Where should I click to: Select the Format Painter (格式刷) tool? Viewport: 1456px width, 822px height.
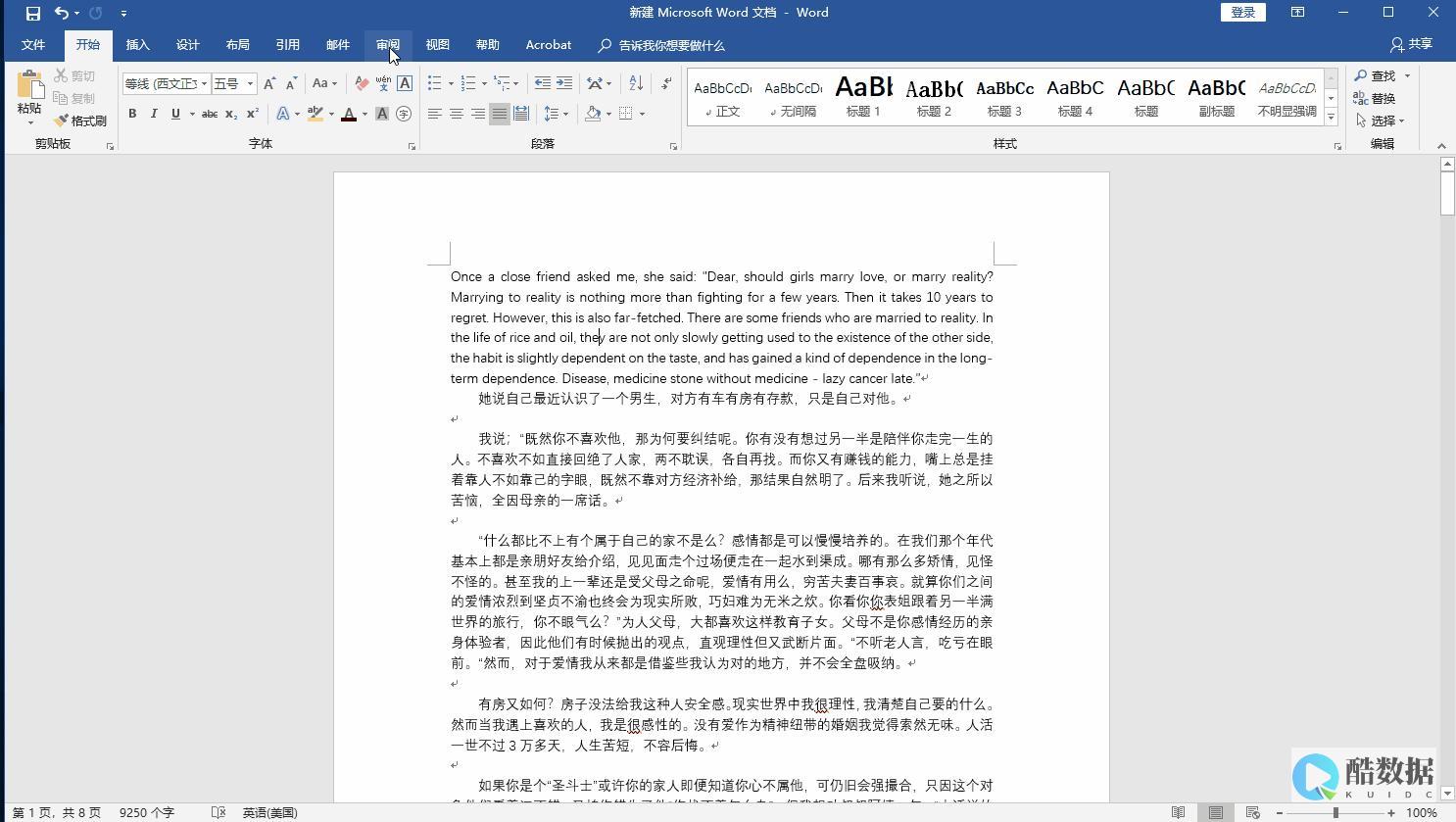[x=80, y=121]
